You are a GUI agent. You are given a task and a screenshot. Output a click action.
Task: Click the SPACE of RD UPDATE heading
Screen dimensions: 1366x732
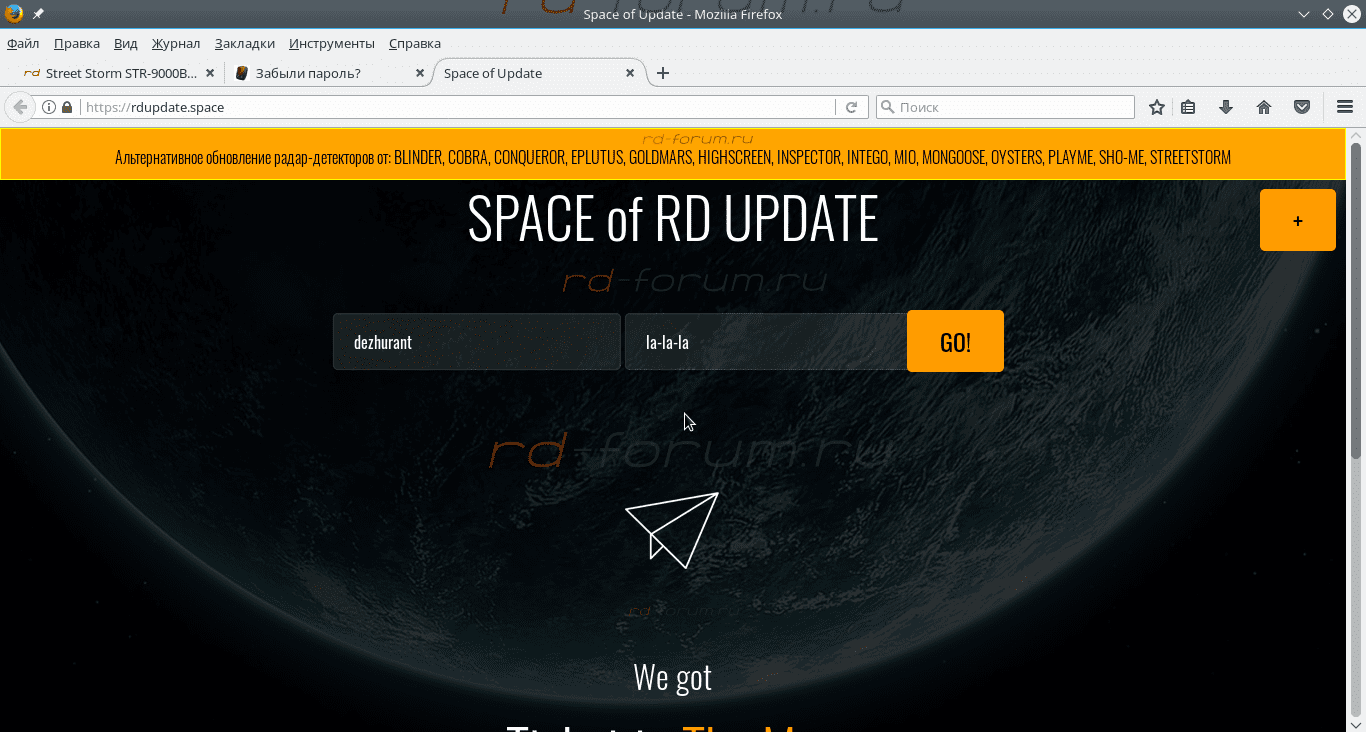coord(673,219)
